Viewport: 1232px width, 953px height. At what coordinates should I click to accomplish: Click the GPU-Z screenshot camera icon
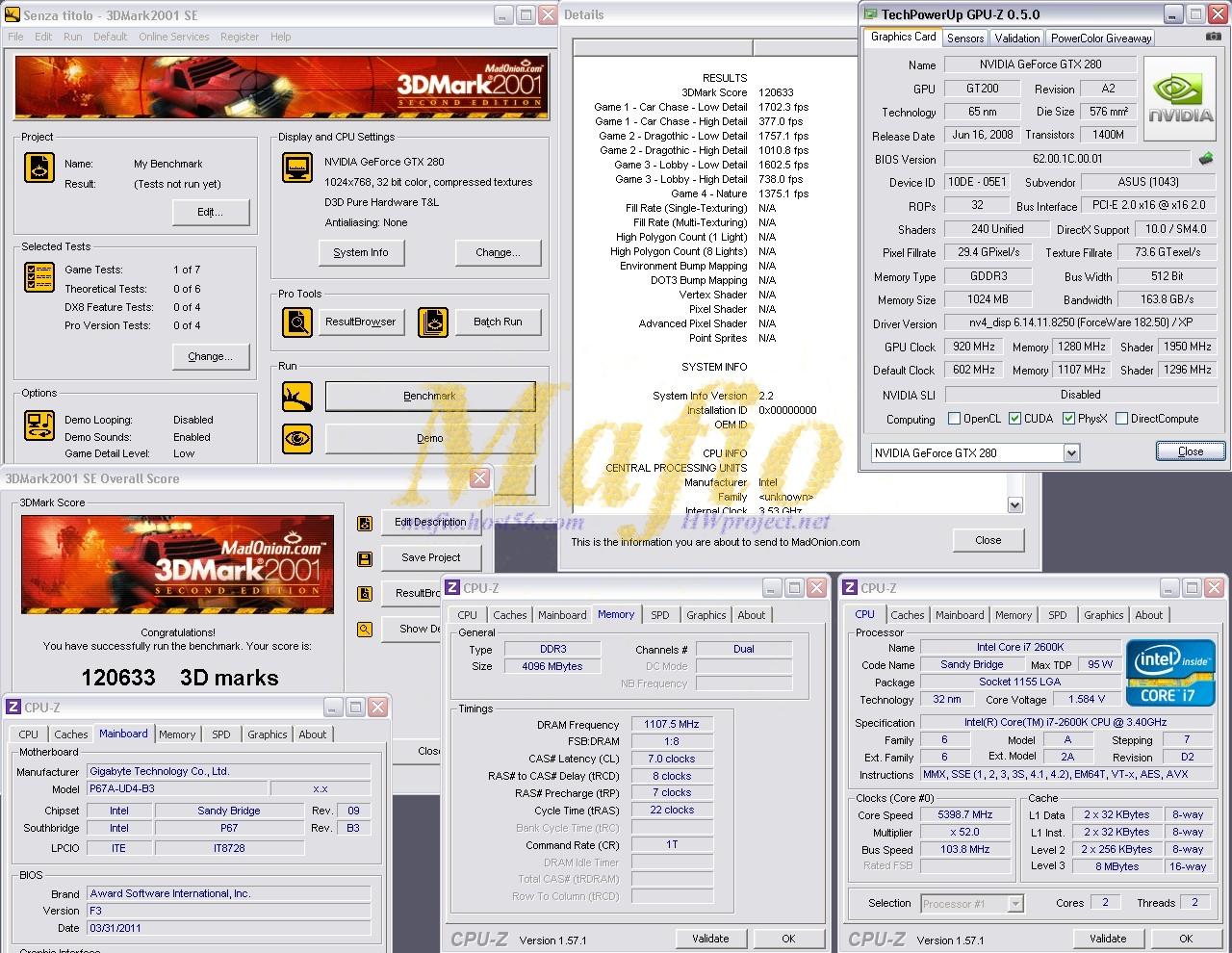click(x=1214, y=37)
